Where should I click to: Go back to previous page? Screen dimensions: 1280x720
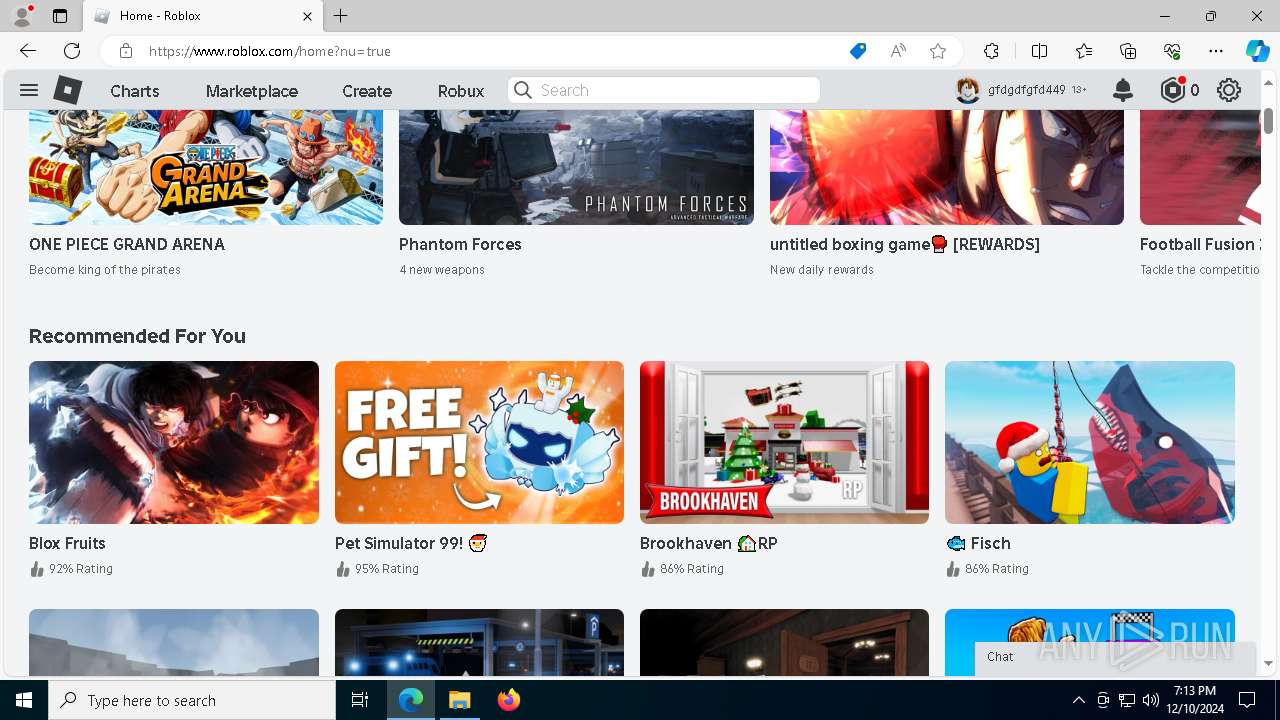pyautogui.click(x=28, y=51)
